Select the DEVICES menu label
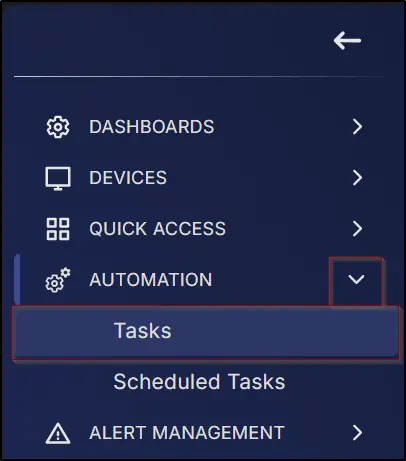406x461 pixels. pyautogui.click(x=128, y=178)
